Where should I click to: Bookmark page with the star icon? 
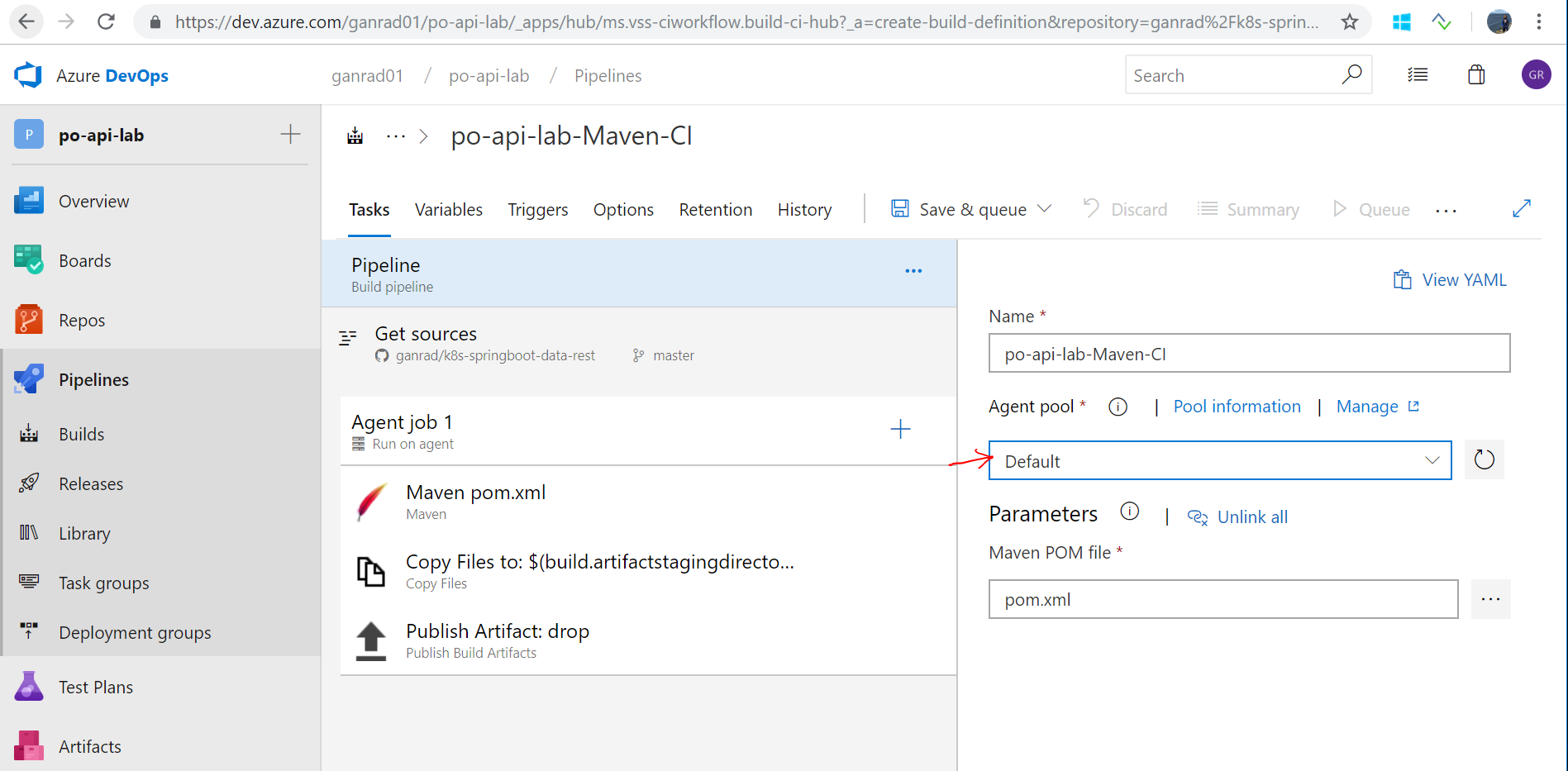[1349, 21]
